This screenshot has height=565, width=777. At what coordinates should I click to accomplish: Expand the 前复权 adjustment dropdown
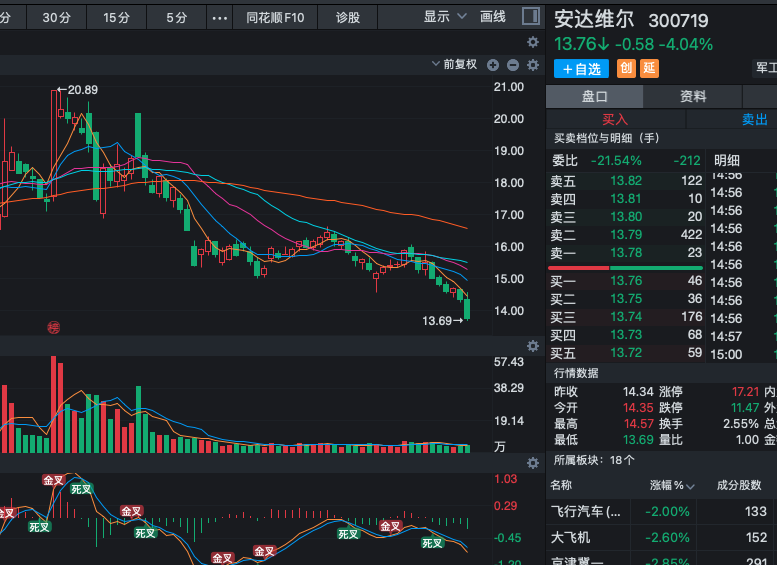click(454, 64)
